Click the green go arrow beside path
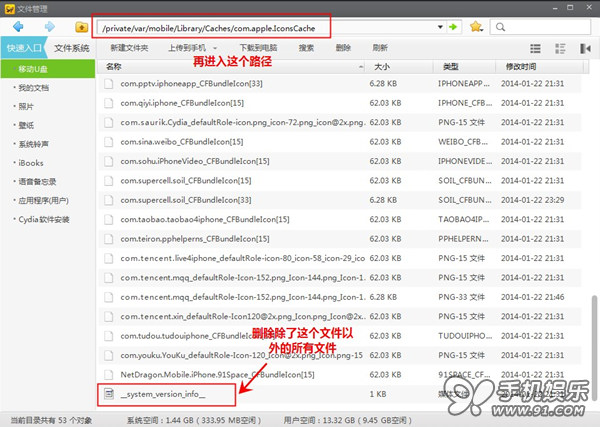This screenshot has width=600, height=427. click(453, 27)
